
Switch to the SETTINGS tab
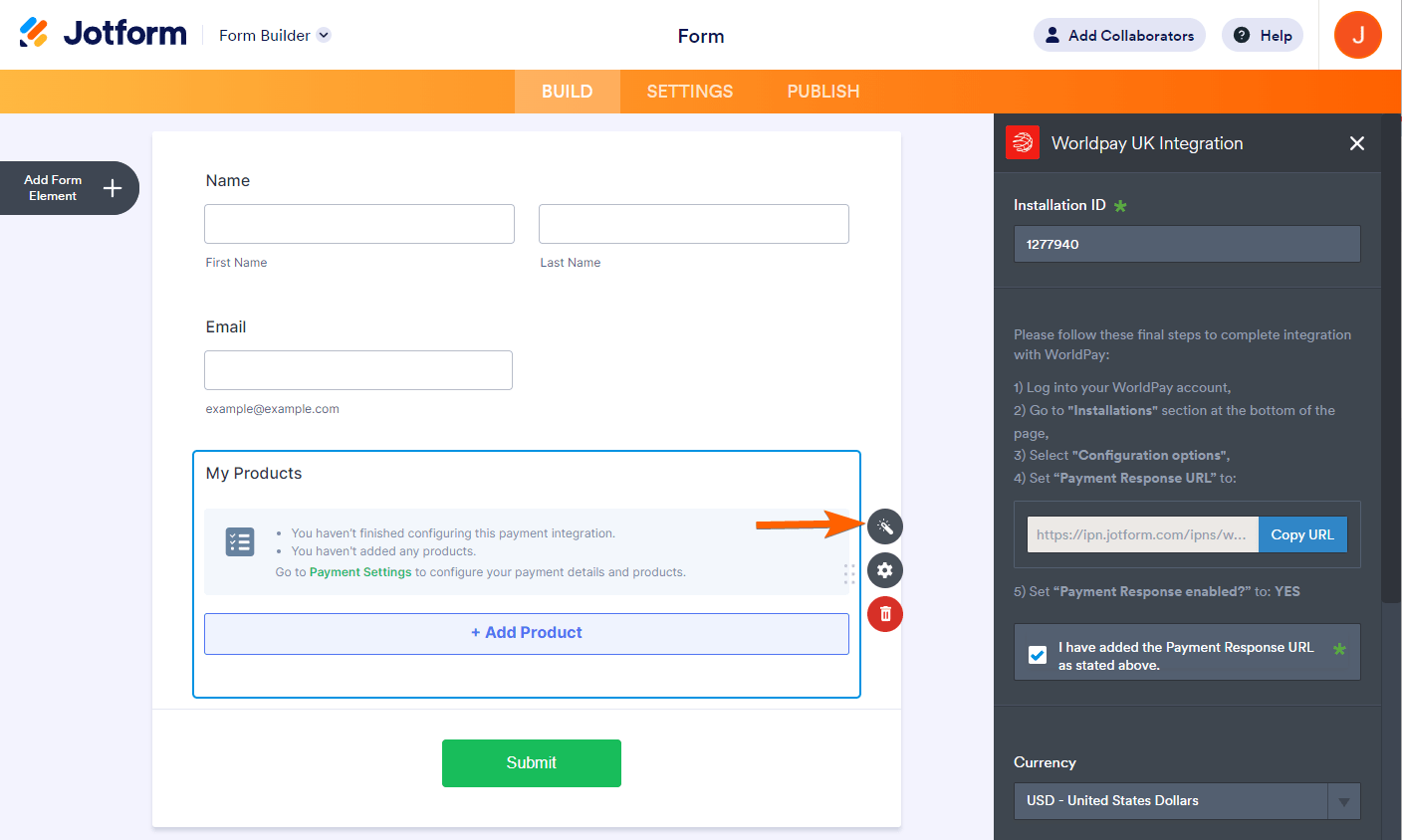click(690, 92)
